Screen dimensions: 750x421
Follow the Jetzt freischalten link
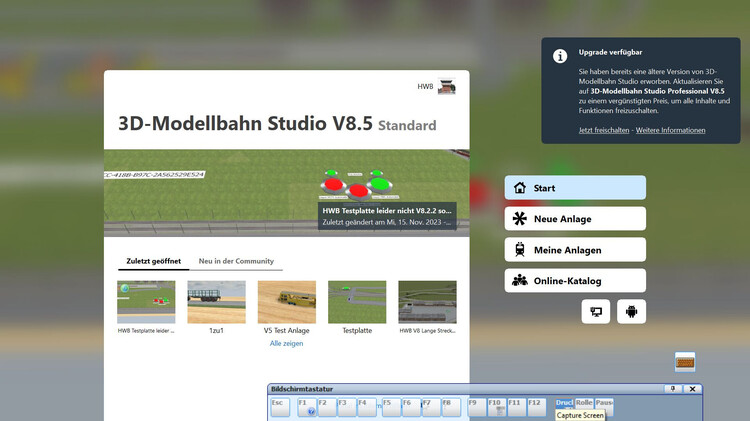604,130
